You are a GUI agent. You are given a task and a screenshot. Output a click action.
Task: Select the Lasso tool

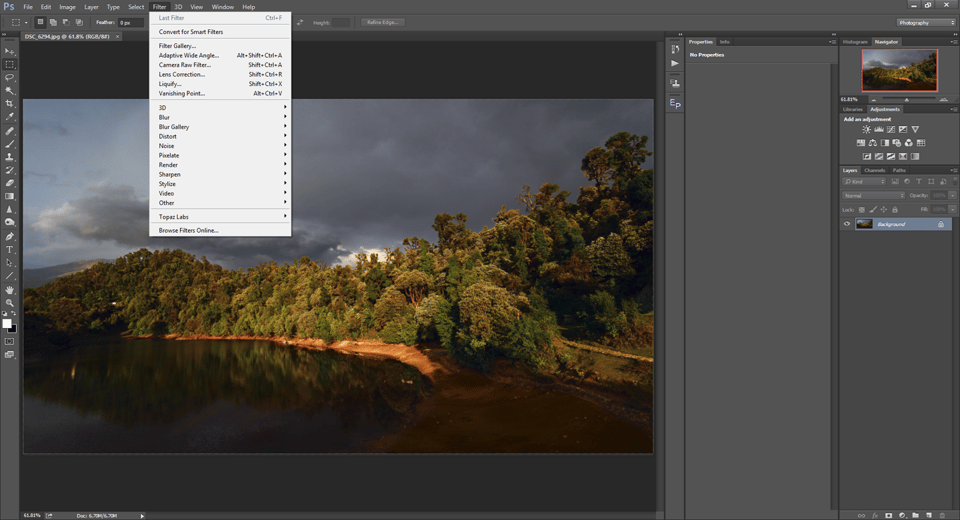[9, 78]
